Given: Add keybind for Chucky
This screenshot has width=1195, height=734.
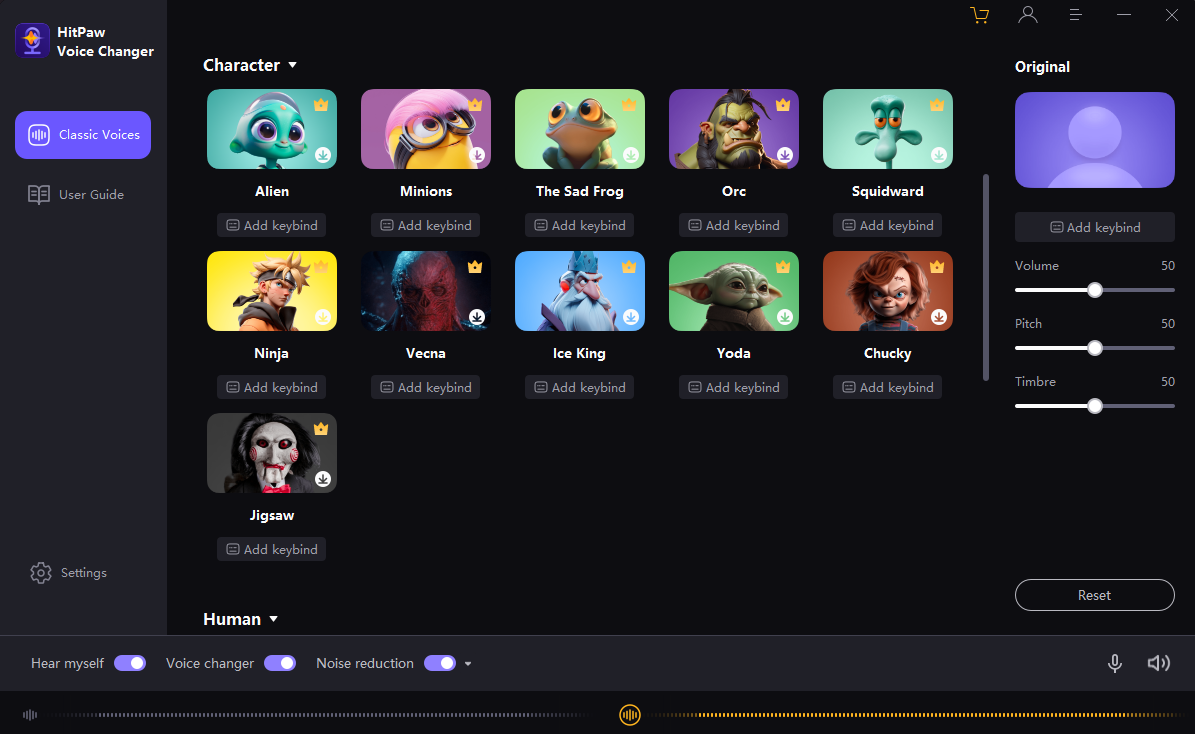Looking at the screenshot, I should 887,387.
